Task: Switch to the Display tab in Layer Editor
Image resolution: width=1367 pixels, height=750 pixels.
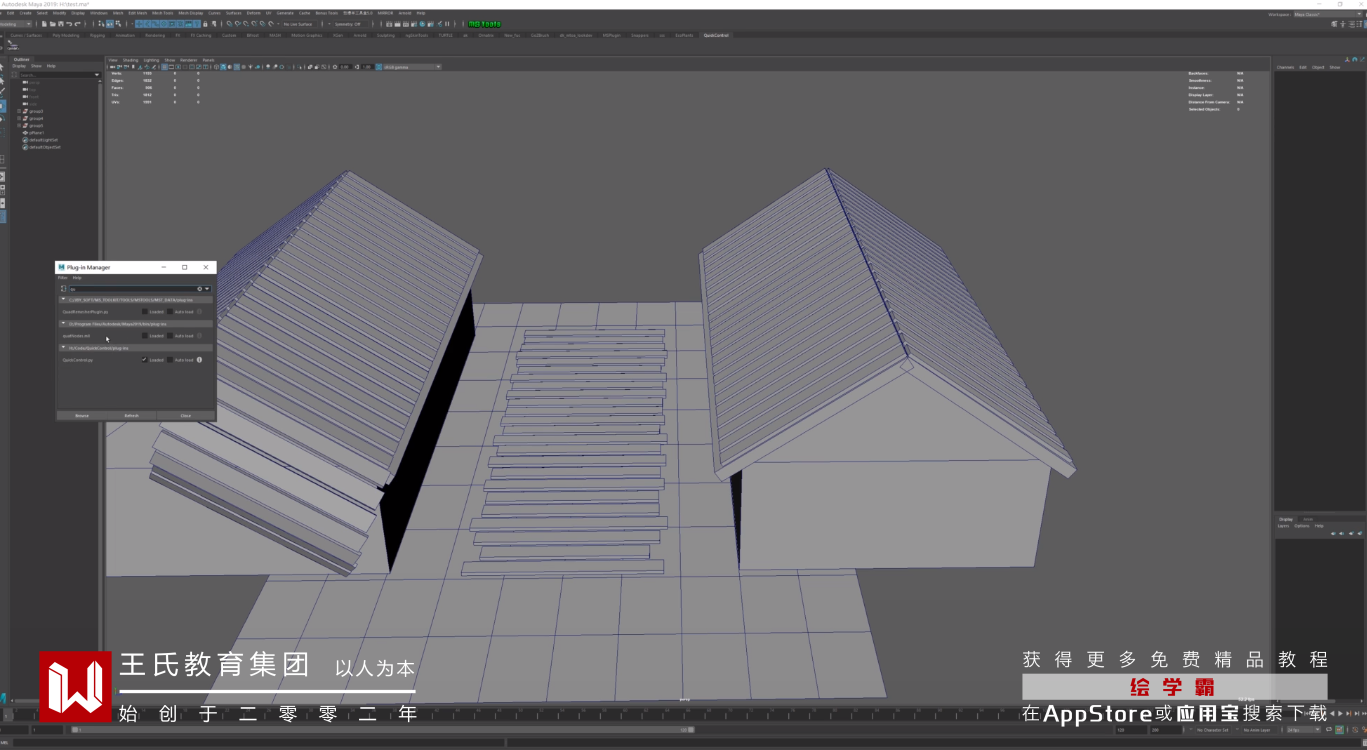Action: pos(1286,519)
